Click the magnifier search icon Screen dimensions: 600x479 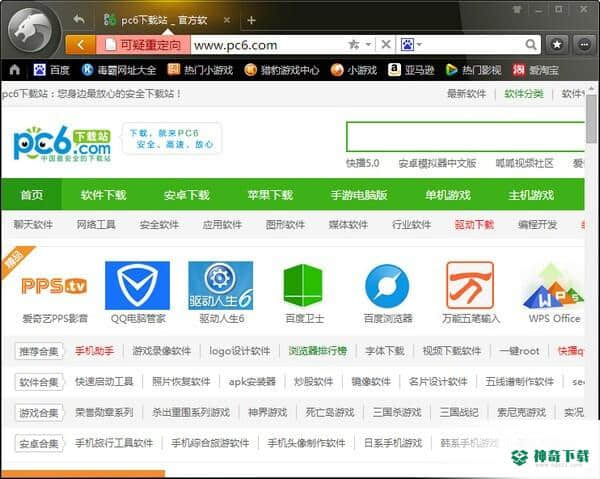pyautogui.click(x=531, y=45)
